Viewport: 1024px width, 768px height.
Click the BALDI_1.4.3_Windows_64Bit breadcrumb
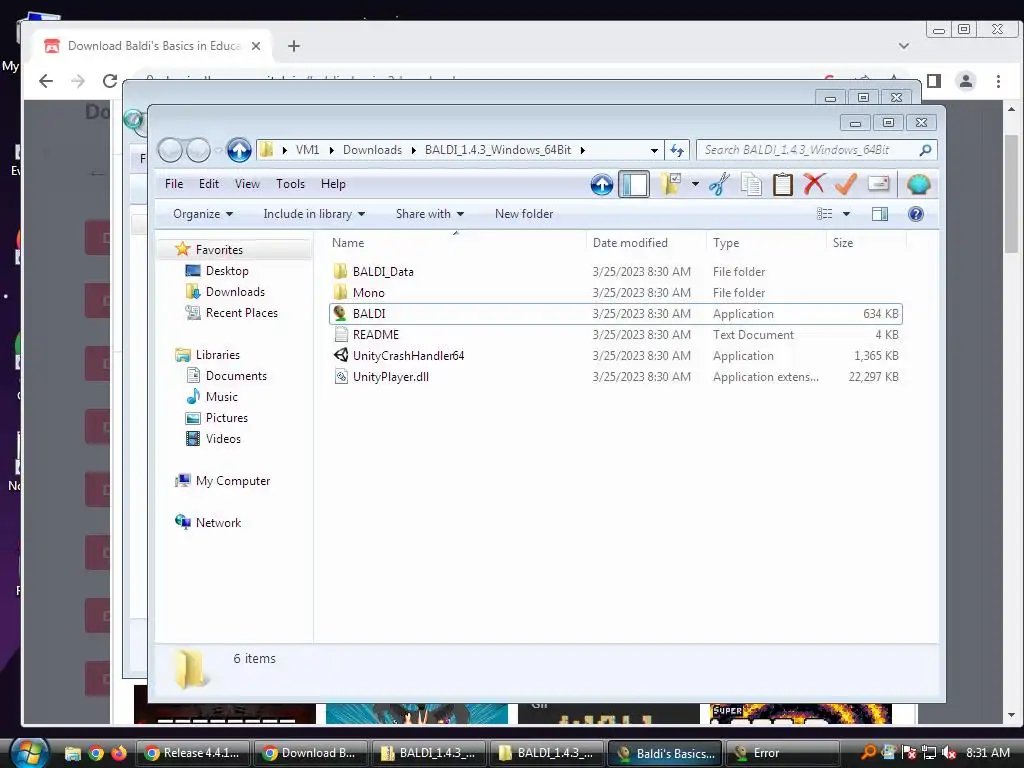[x=498, y=150]
